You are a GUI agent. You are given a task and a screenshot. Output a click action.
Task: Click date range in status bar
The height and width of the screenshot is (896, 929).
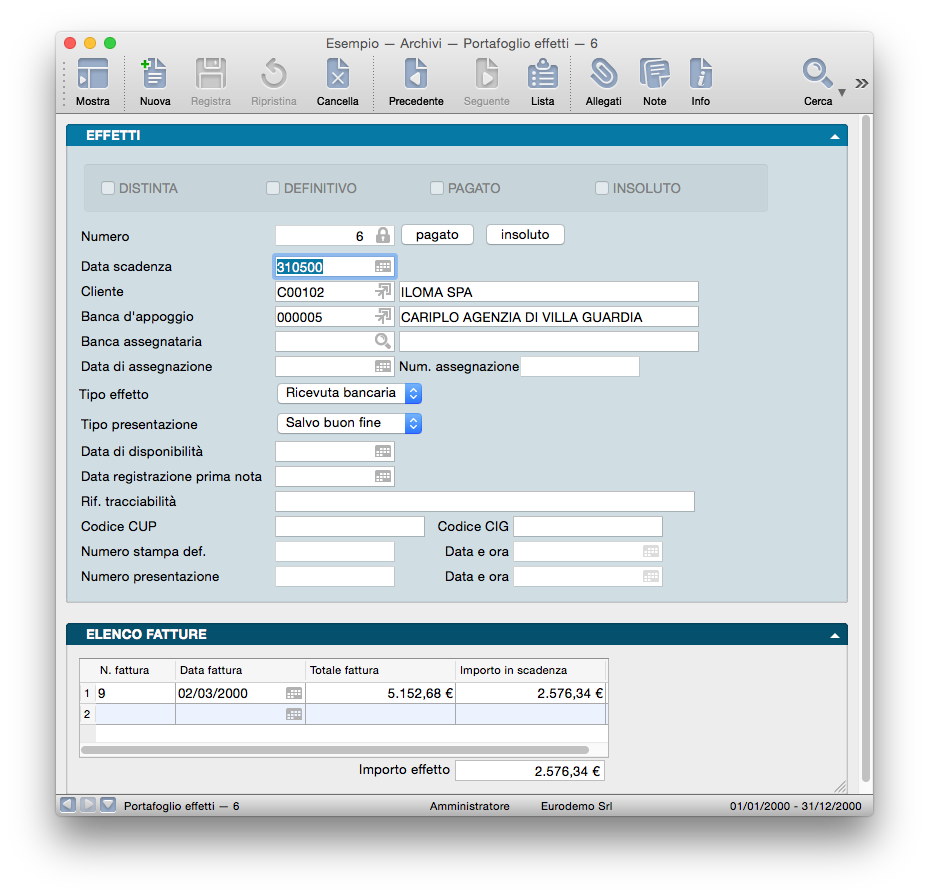tap(795, 806)
